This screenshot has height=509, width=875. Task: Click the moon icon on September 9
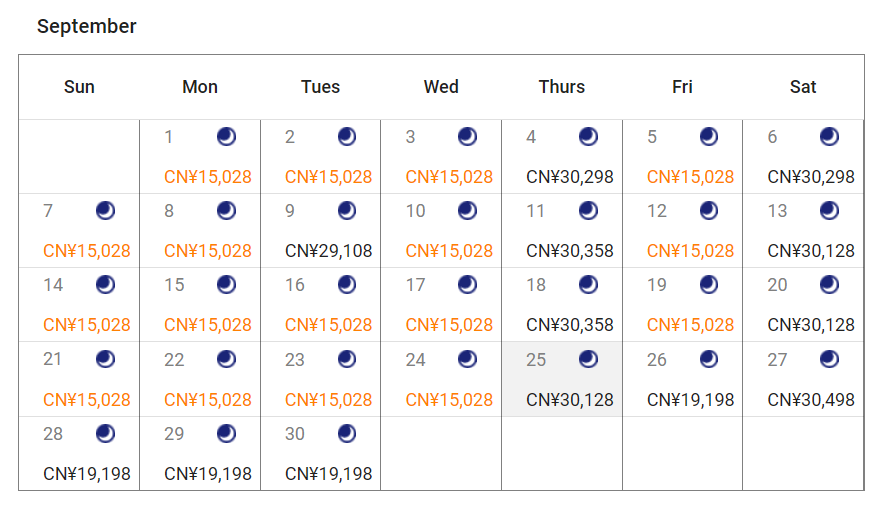(347, 210)
